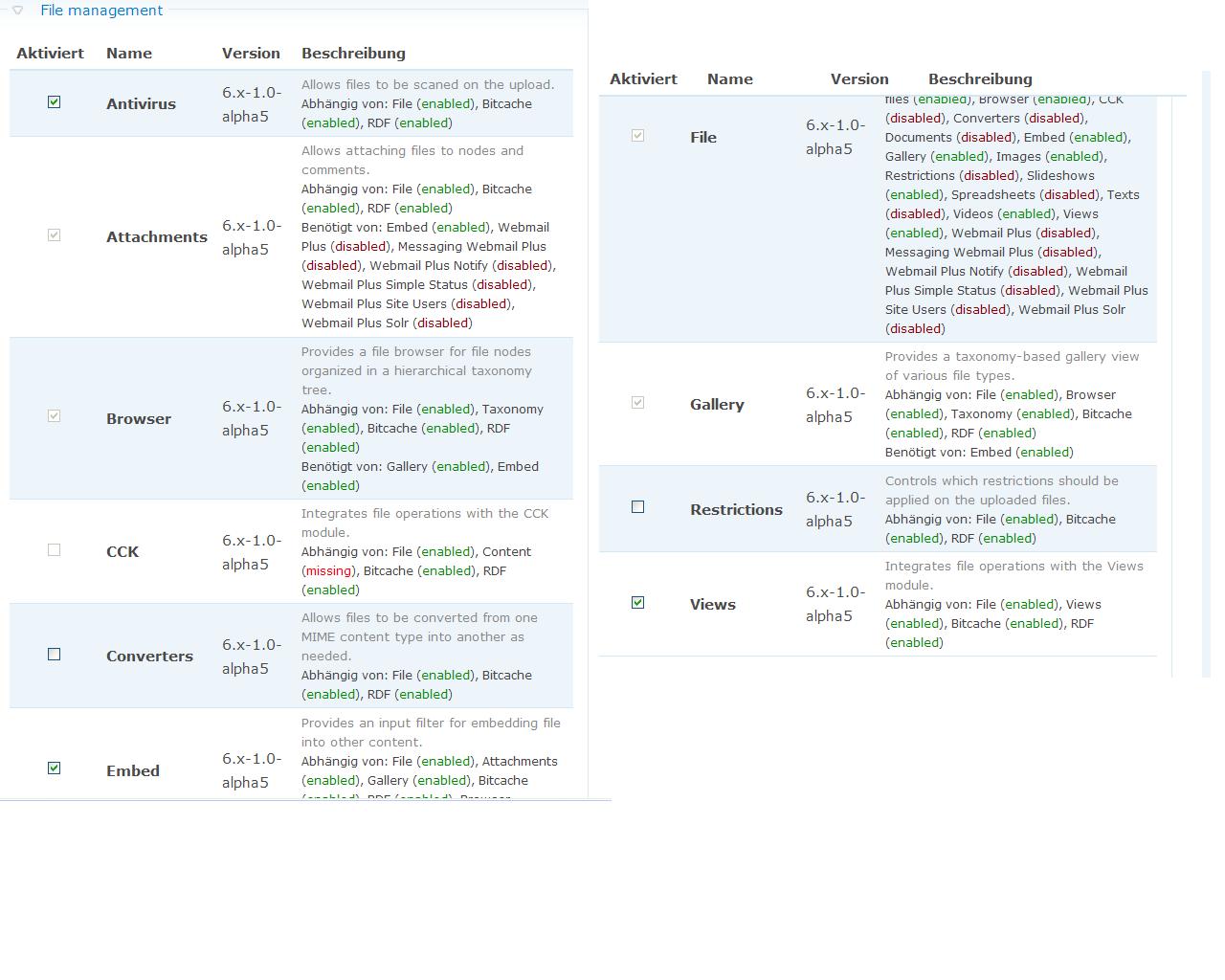Click the greyed-out Browser module checkbox
The height and width of the screenshot is (980, 1225).
(x=55, y=416)
